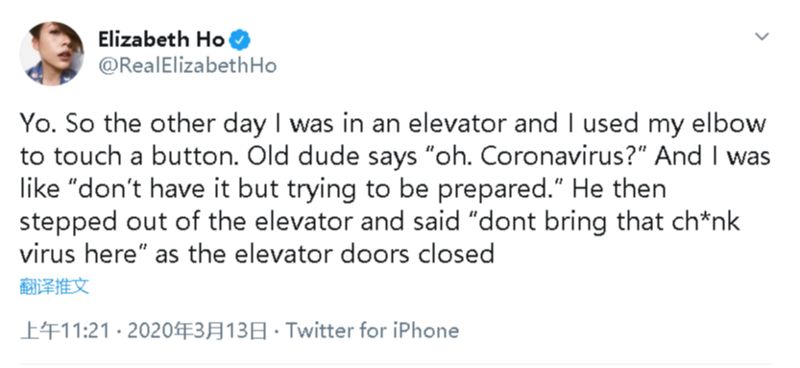
Task: Click the word Coronavirus in the tweet
Action: [552, 157]
